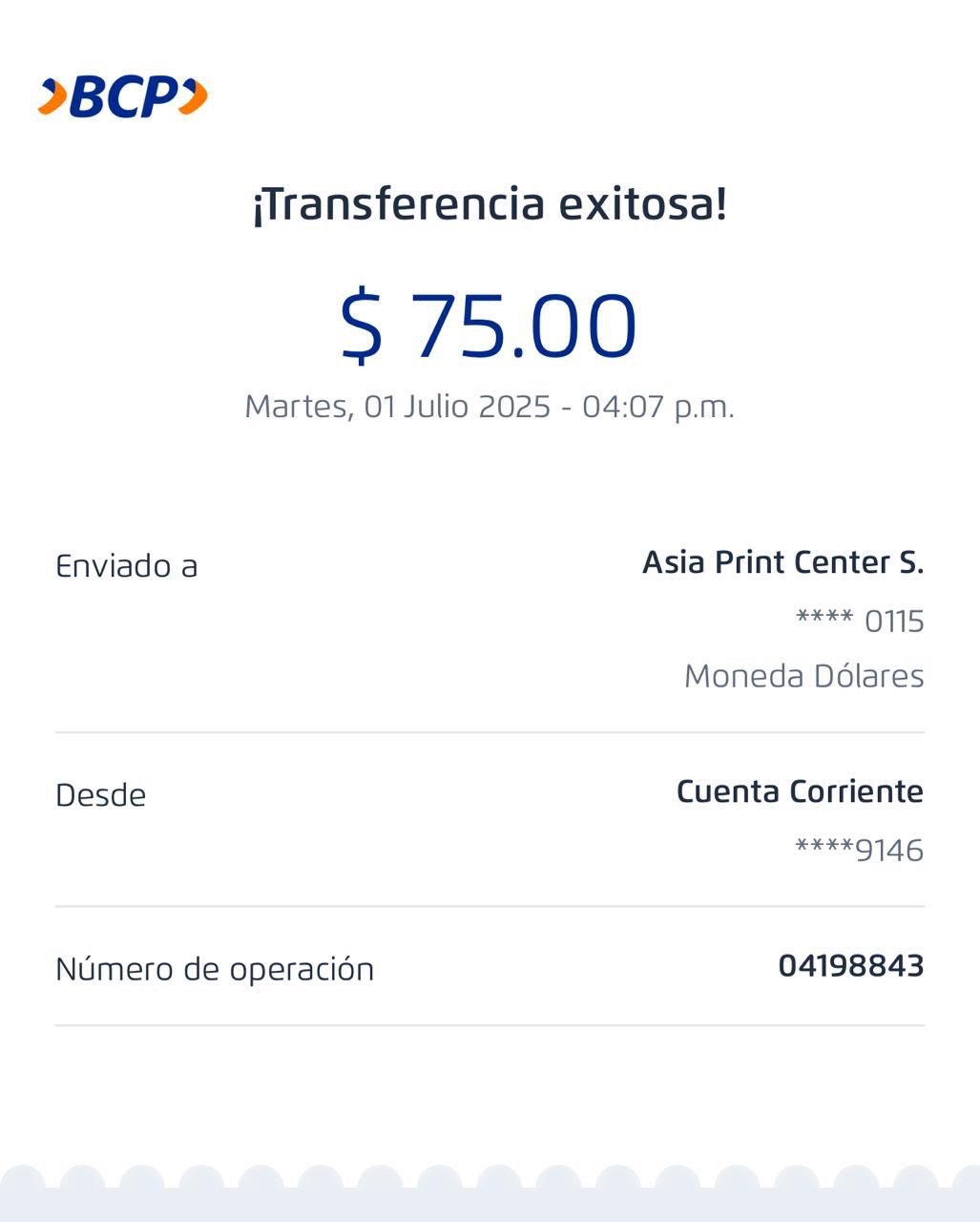The image size is (980, 1222).
Task: Click the "Enviado a" label
Action: (x=127, y=566)
